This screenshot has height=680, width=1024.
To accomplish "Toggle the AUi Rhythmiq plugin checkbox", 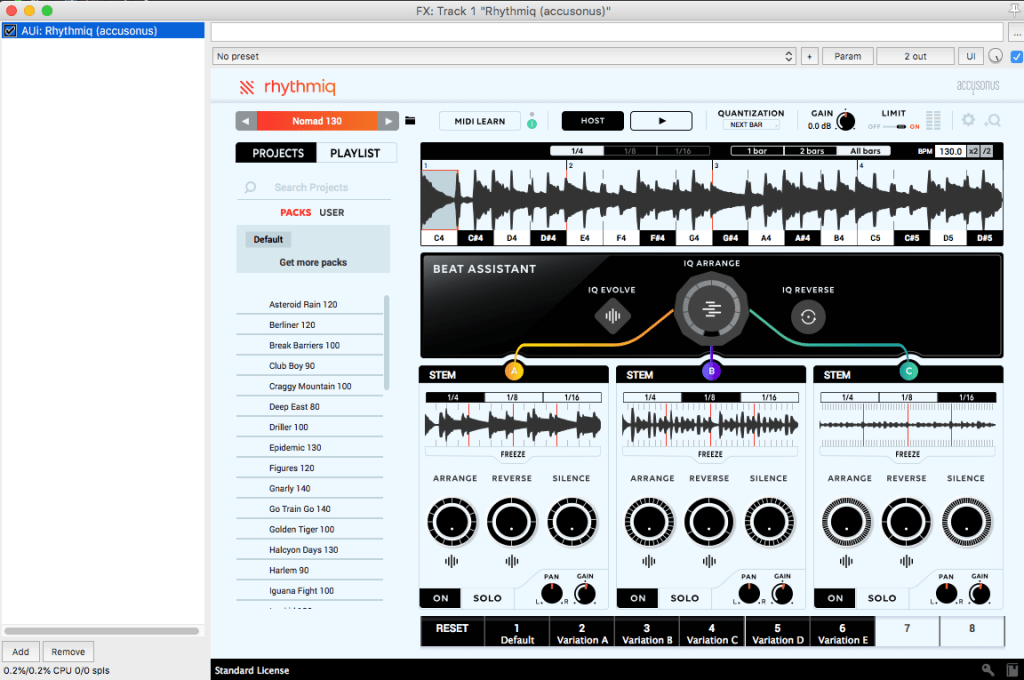I will coord(10,31).
